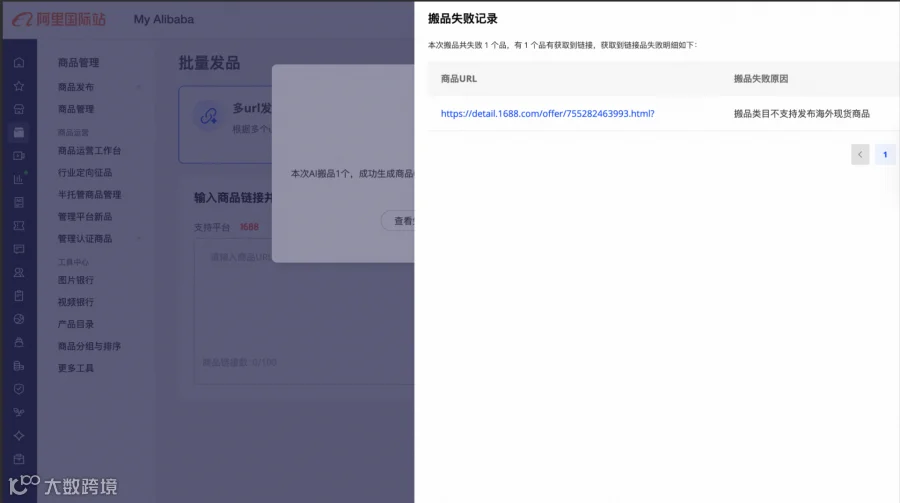Open the bar chart data icon
Screen dimensions: 900x503
pyautogui.click(x=19, y=179)
